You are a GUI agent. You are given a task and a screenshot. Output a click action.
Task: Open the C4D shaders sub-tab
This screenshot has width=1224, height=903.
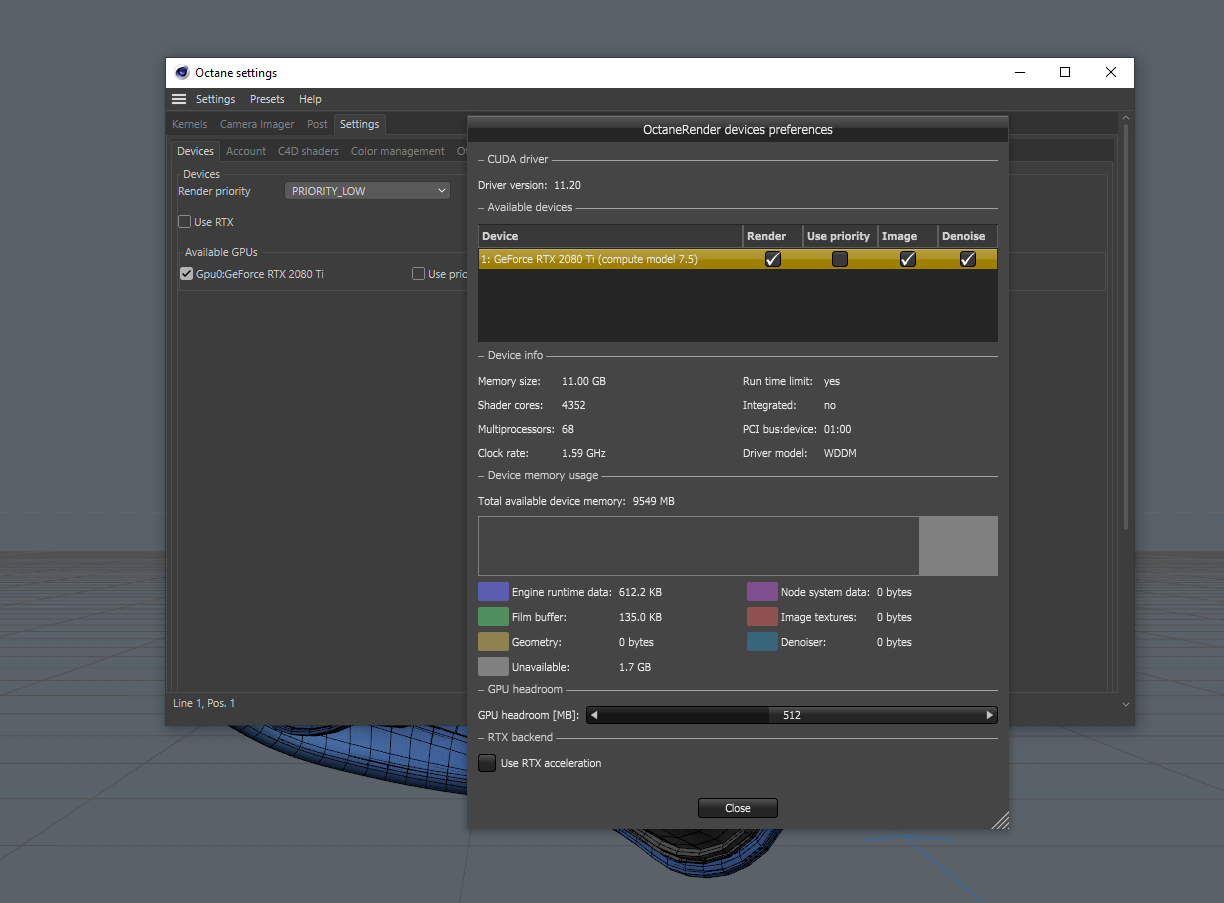308,151
